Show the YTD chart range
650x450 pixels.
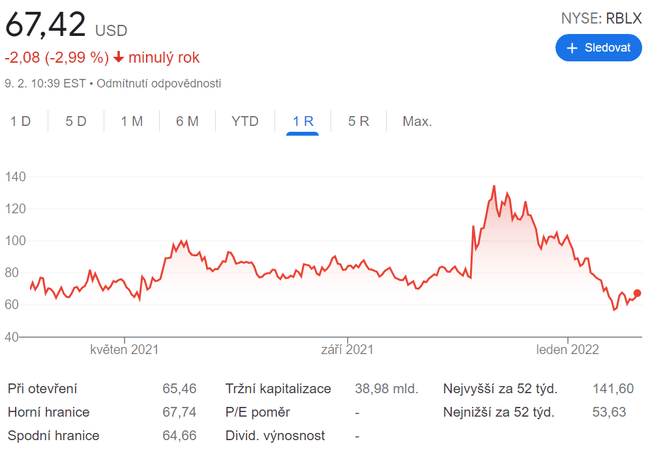click(x=245, y=122)
